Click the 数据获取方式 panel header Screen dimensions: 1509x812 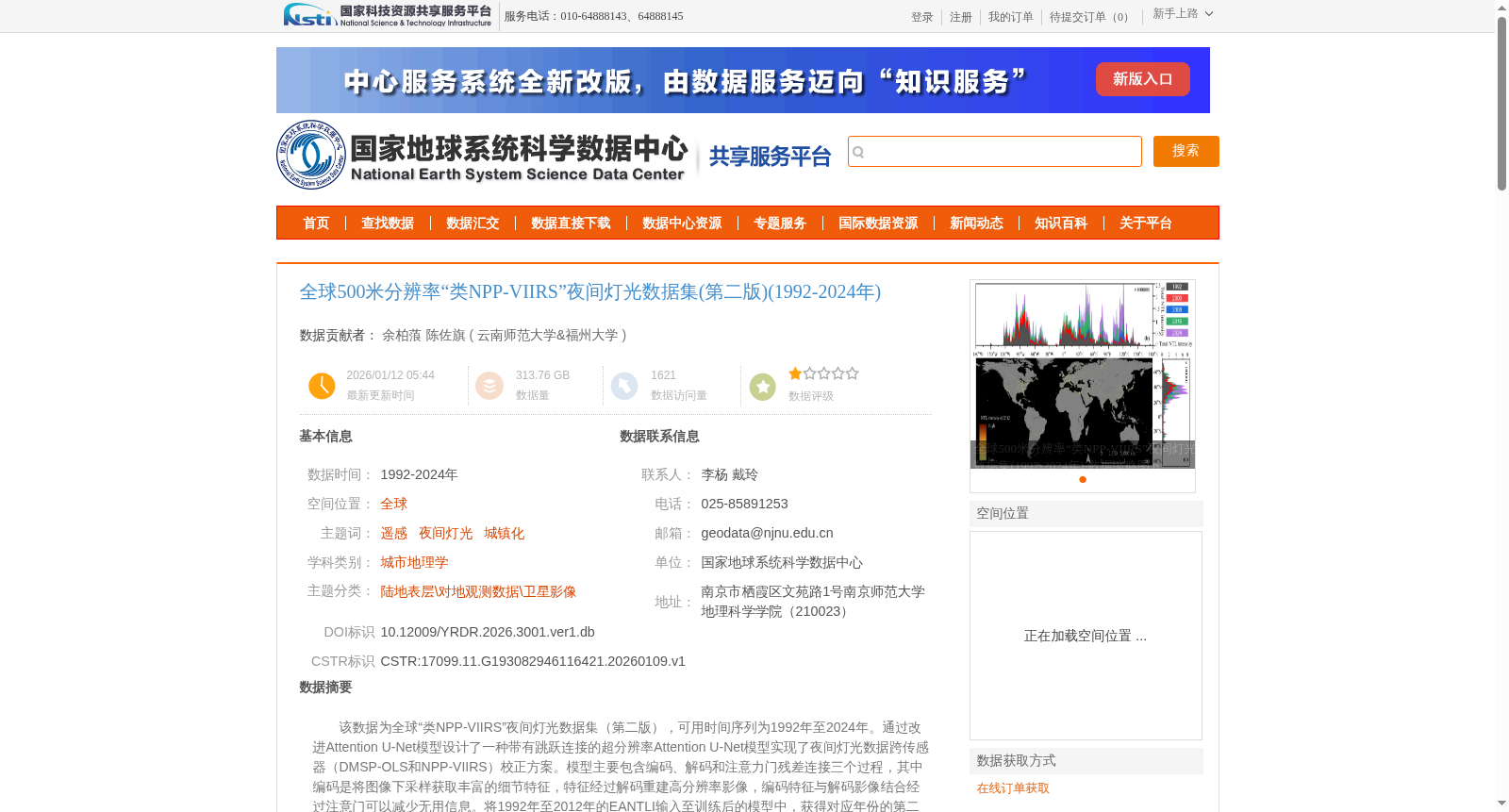1086,761
